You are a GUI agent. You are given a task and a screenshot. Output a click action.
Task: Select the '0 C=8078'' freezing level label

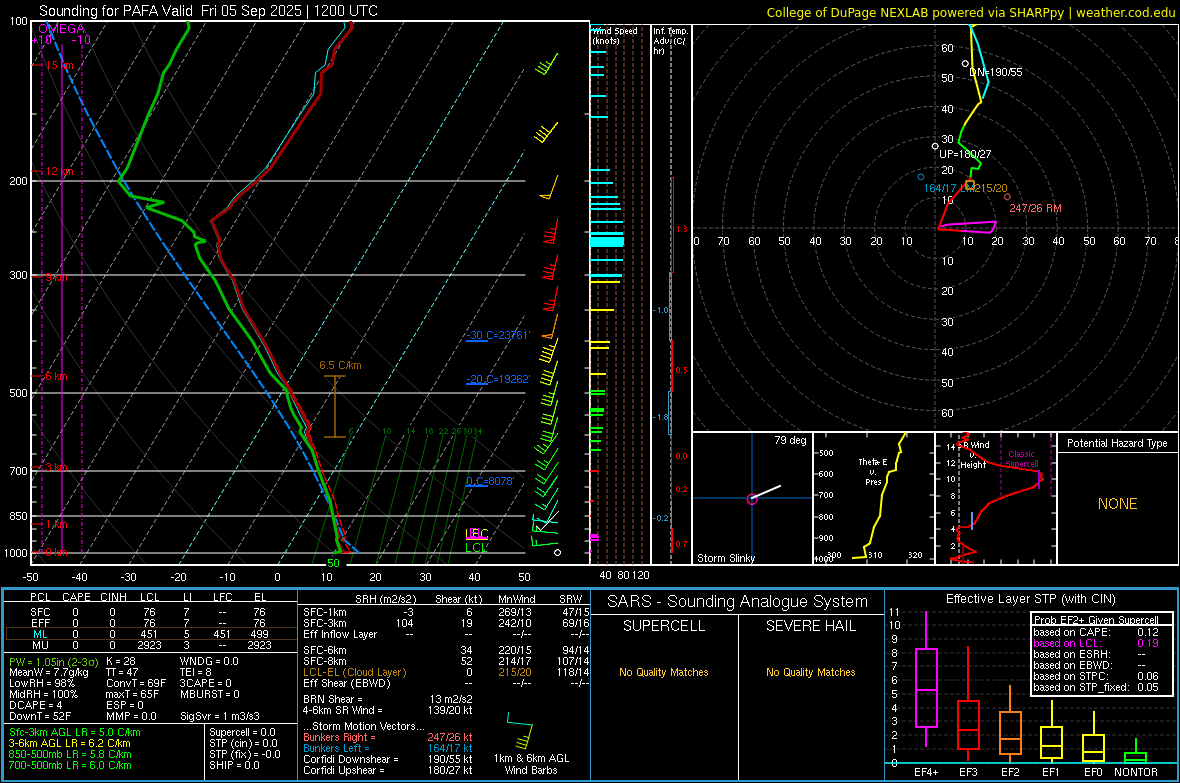[490, 481]
